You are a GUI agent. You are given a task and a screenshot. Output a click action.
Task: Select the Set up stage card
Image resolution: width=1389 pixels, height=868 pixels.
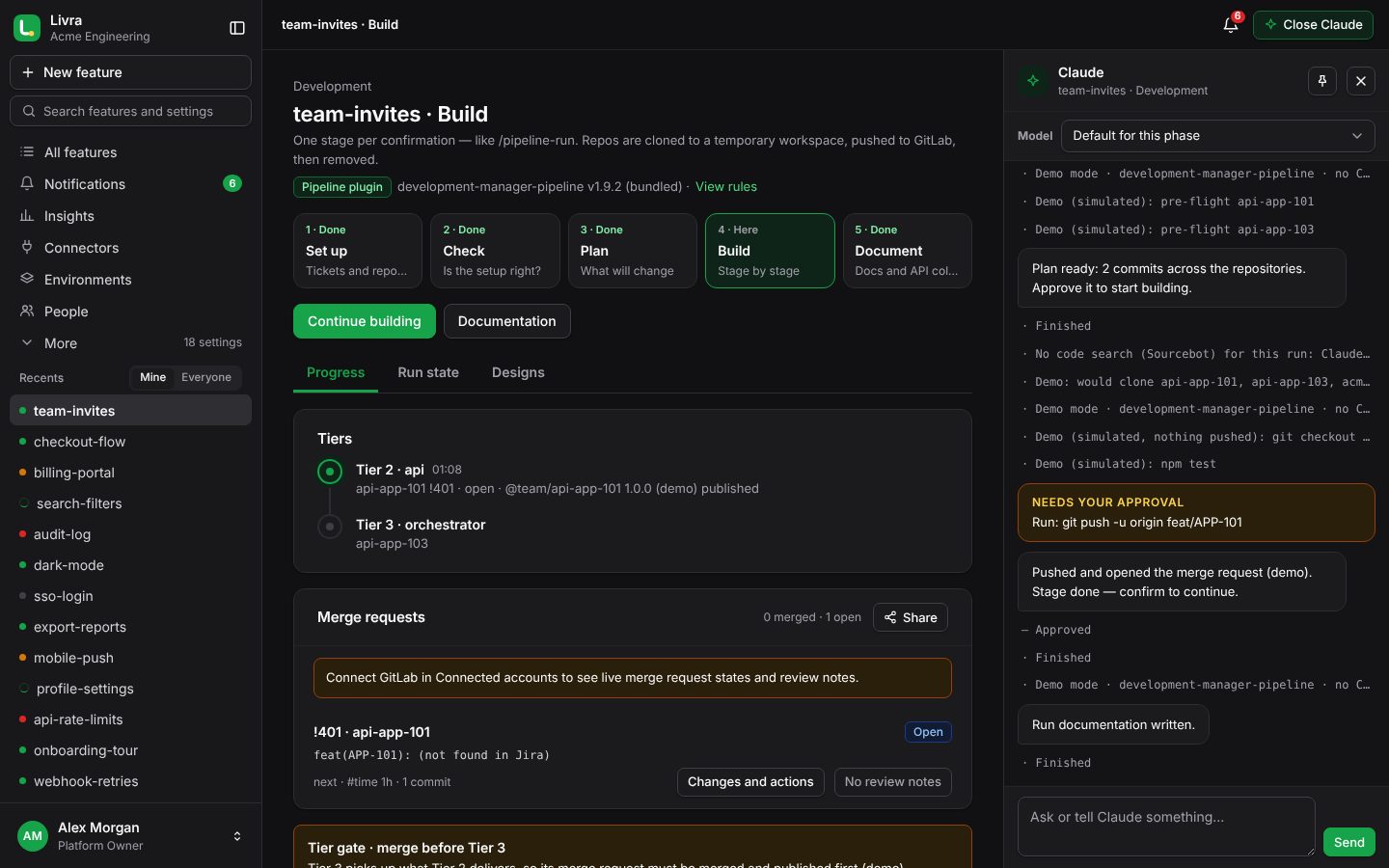358,251
